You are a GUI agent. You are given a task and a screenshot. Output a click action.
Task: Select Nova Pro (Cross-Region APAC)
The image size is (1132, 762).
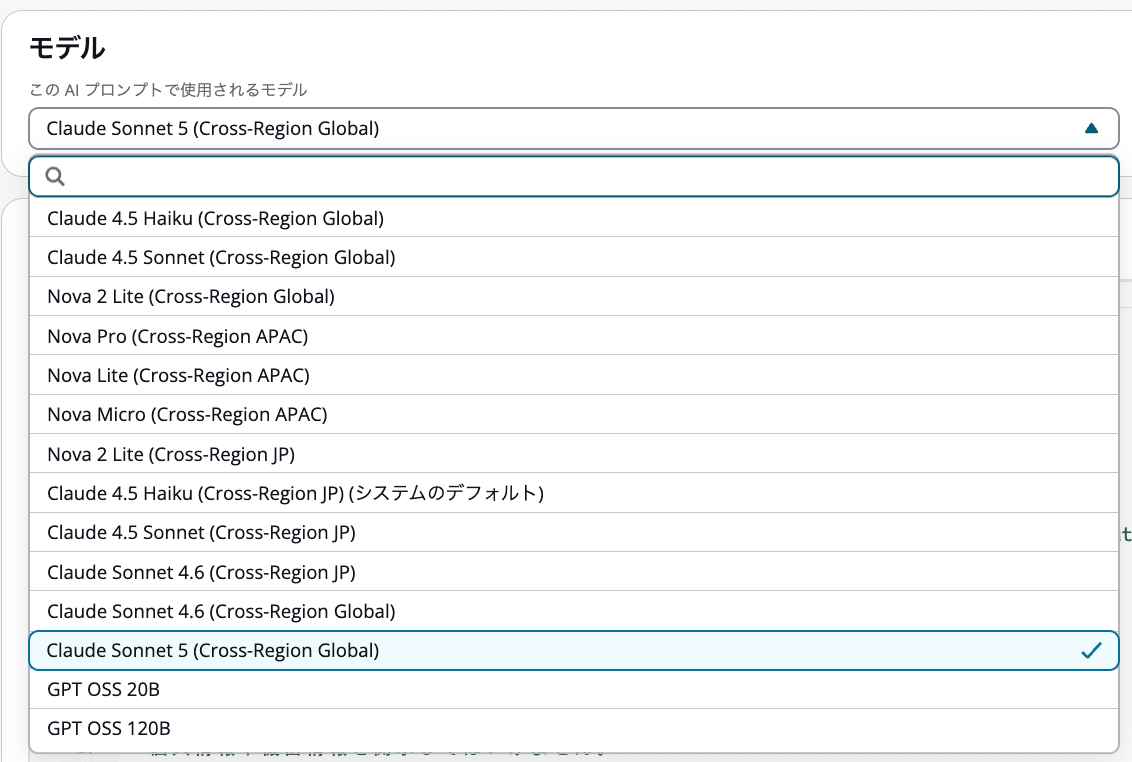(x=574, y=336)
